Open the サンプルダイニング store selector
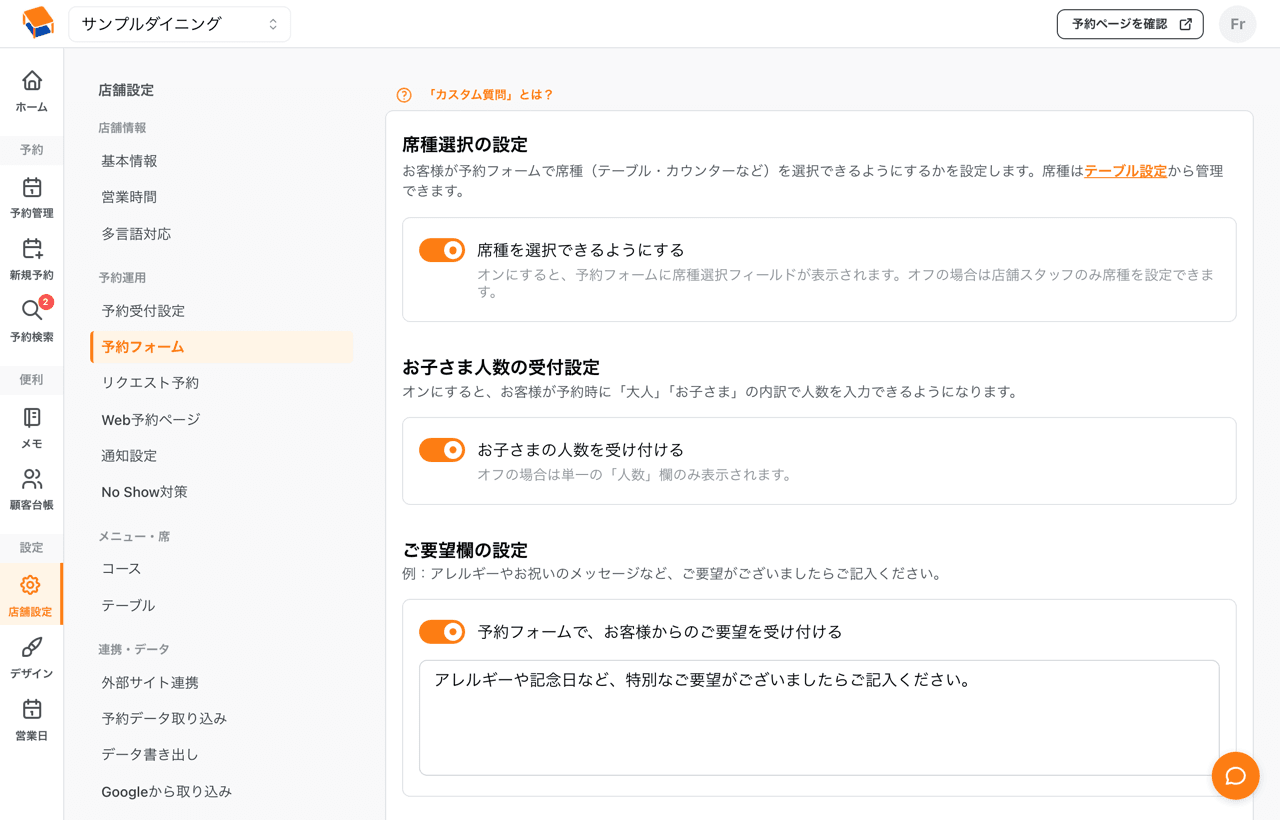 point(180,24)
